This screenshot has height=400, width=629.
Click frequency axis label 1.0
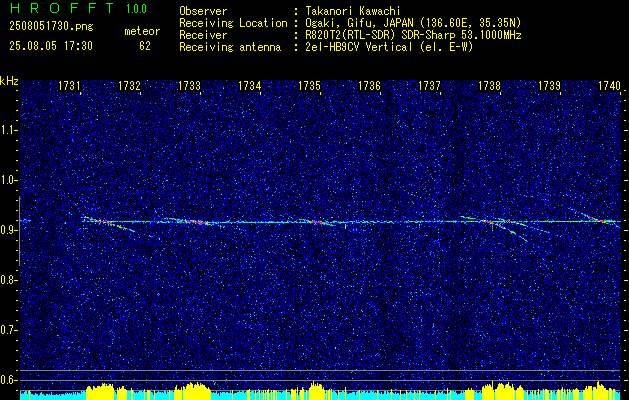coord(8,180)
